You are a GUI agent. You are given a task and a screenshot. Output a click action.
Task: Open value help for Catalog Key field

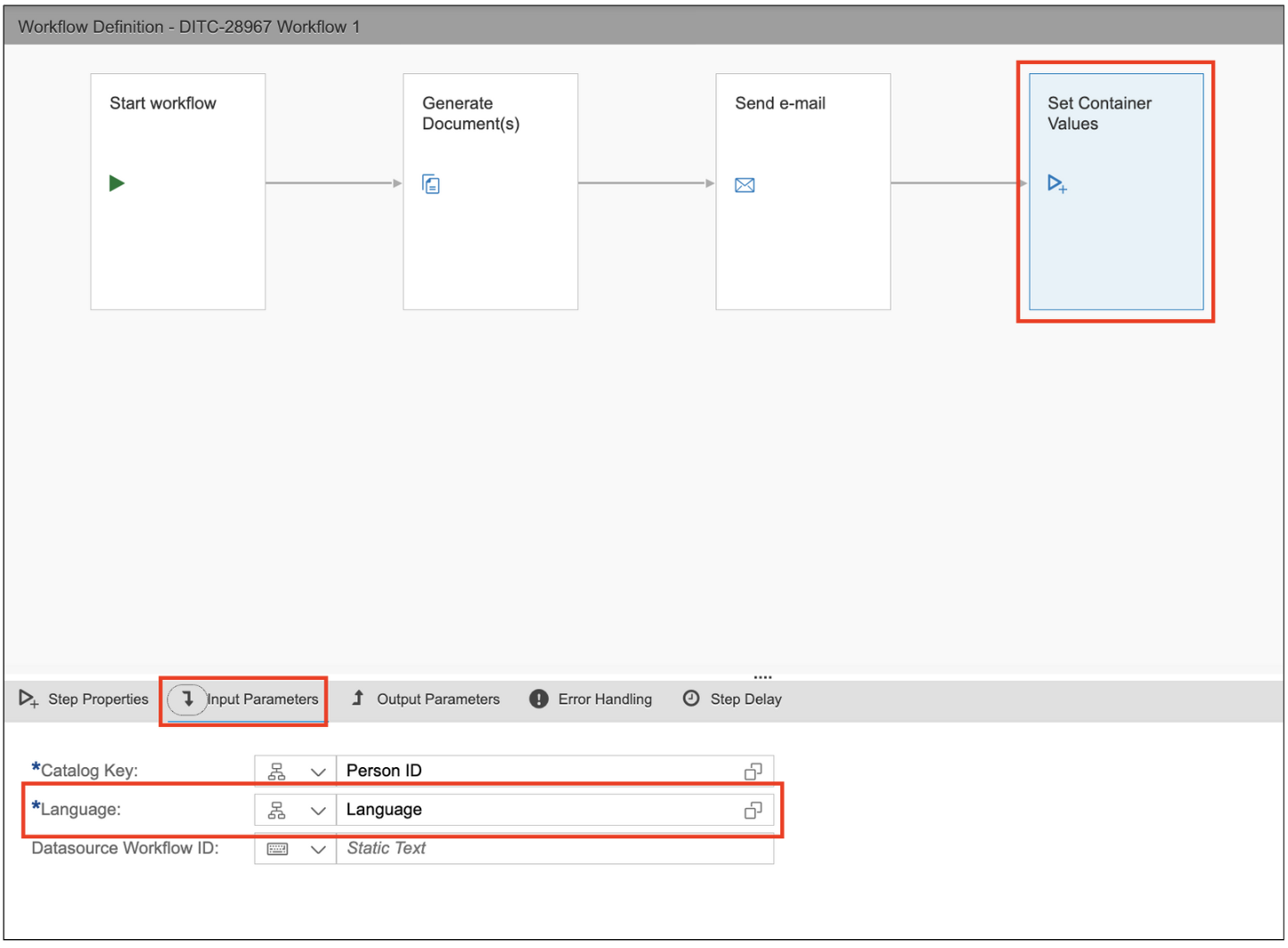[x=753, y=771]
